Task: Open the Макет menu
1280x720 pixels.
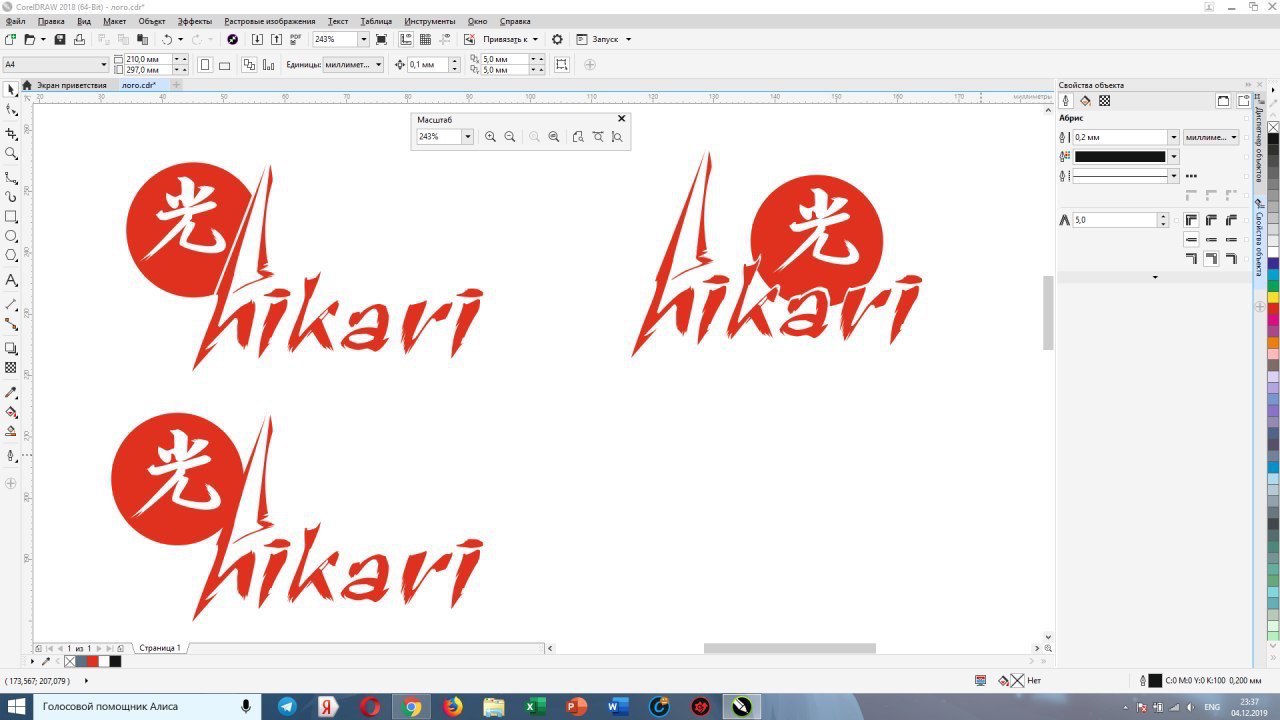Action: tap(115, 21)
